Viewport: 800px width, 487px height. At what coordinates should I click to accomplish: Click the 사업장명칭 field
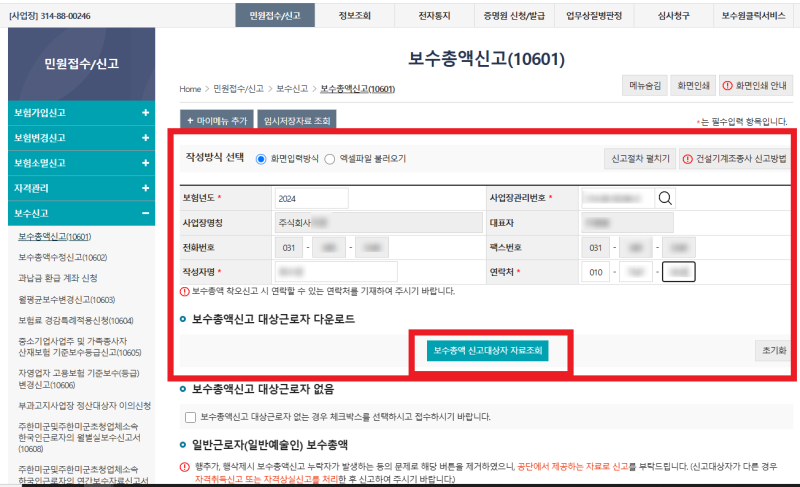(x=379, y=223)
